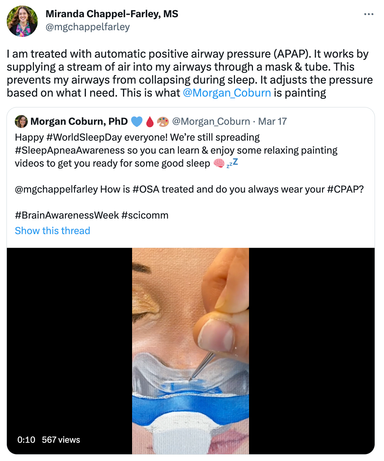The width and height of the screenshot is (384, 461).
Task: Click the Mar 17 timestamp
Action: [272, 121]
